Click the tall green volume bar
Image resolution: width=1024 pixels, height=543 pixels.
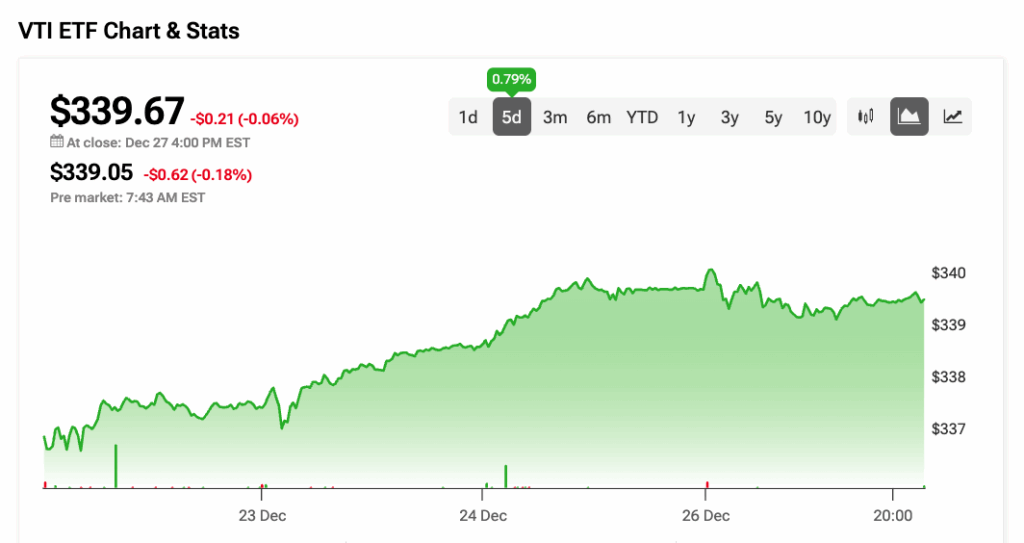[116, 466]
